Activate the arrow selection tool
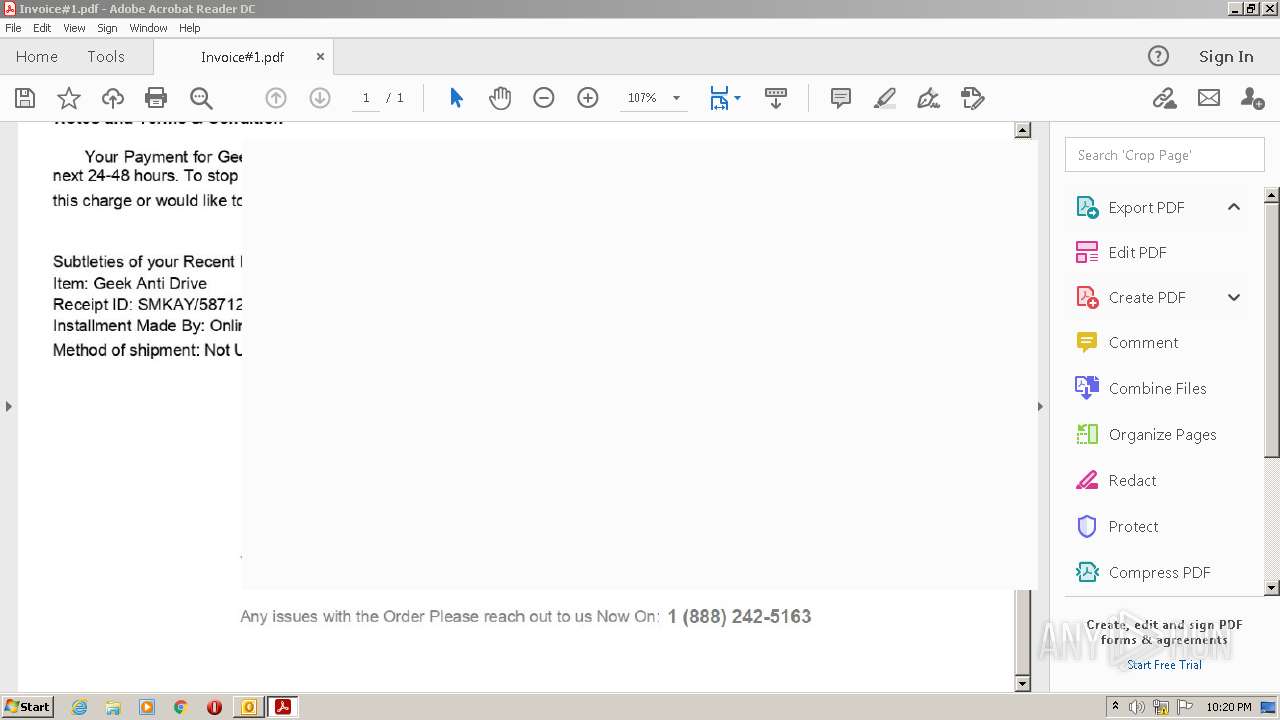 pos(456,98)
